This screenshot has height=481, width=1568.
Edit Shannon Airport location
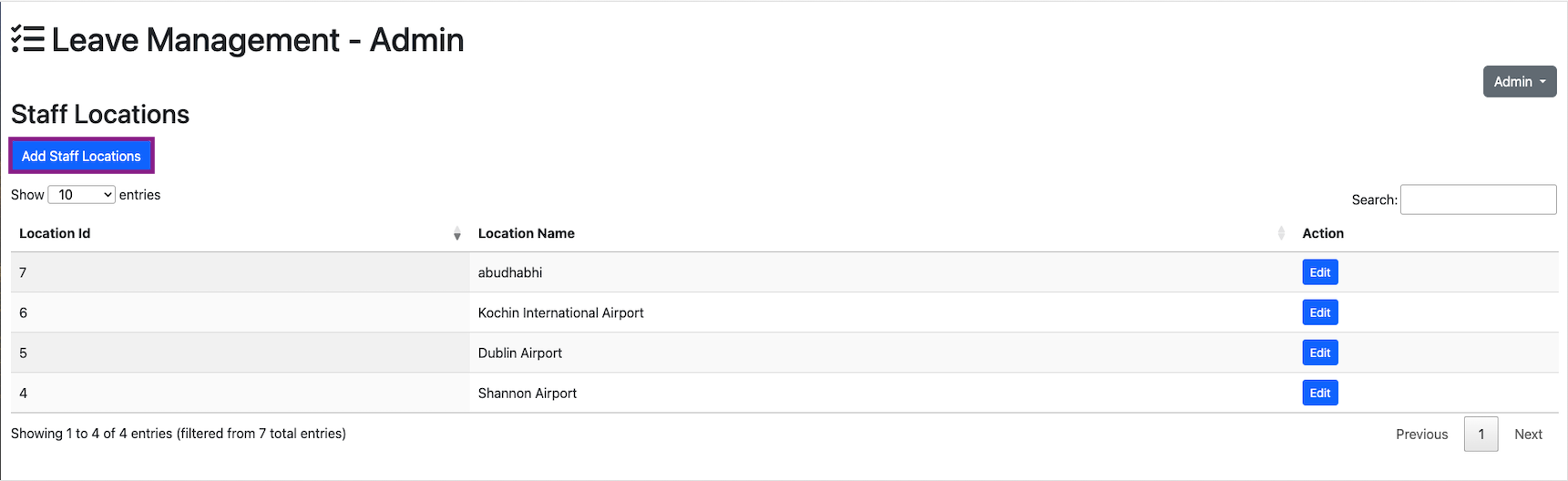pos(1319,393)
